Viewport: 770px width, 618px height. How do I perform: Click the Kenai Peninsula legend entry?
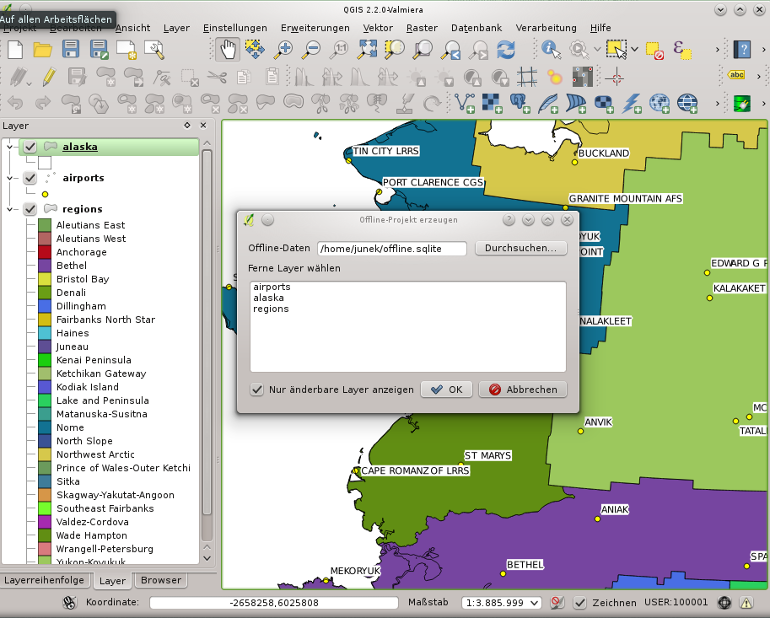click(93, 360)
